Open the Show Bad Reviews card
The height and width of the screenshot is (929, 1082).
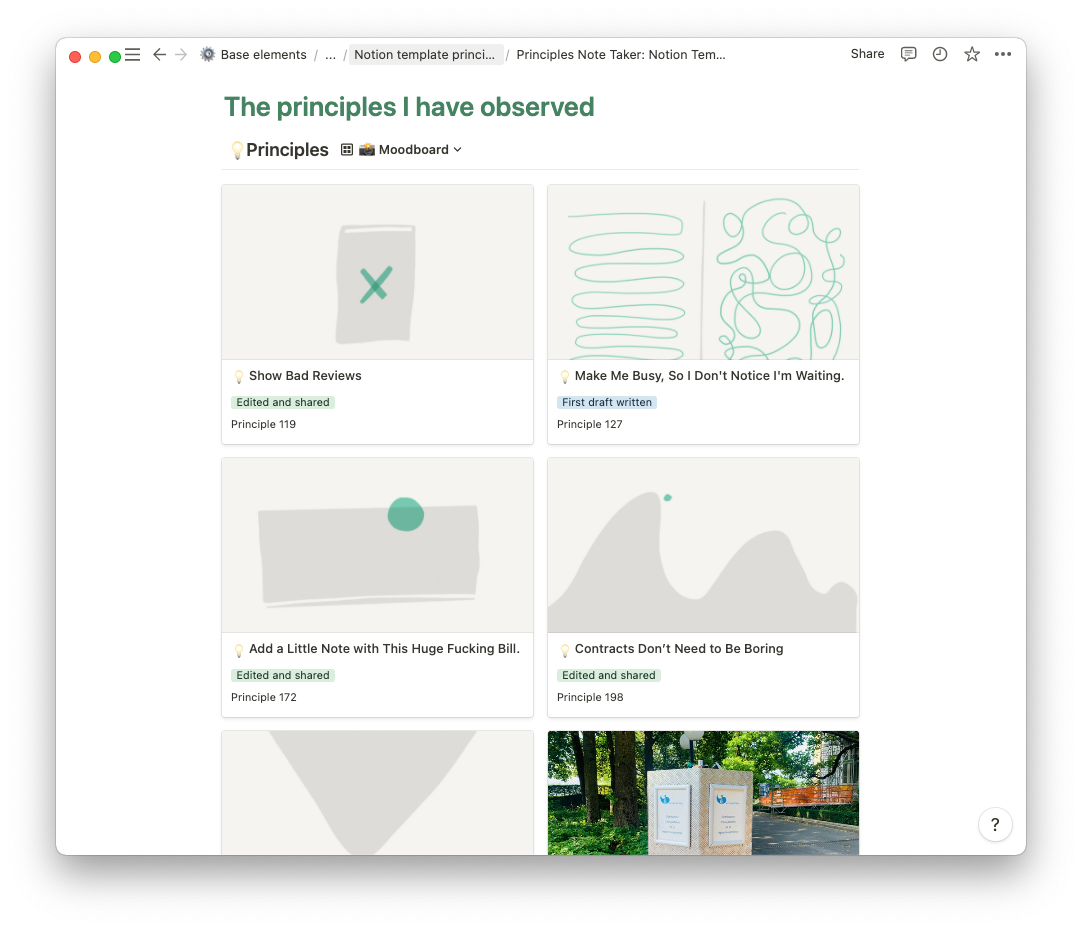pyautogui.click(x=305, y=376)
